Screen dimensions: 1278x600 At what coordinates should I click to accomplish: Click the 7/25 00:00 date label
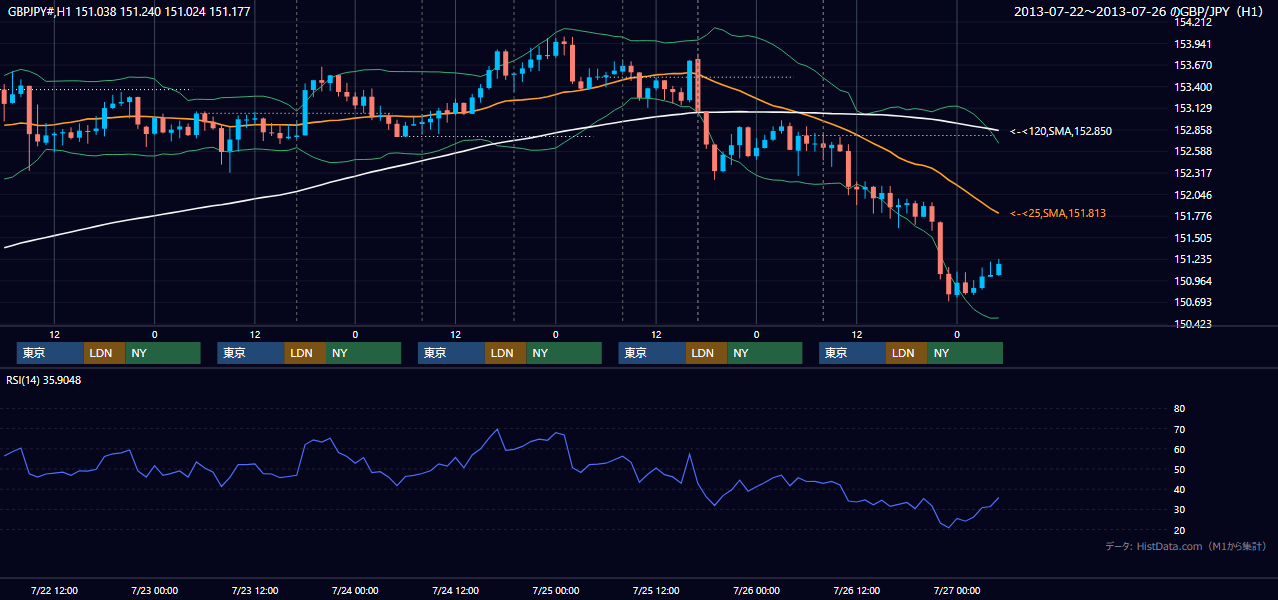[556, 591]
